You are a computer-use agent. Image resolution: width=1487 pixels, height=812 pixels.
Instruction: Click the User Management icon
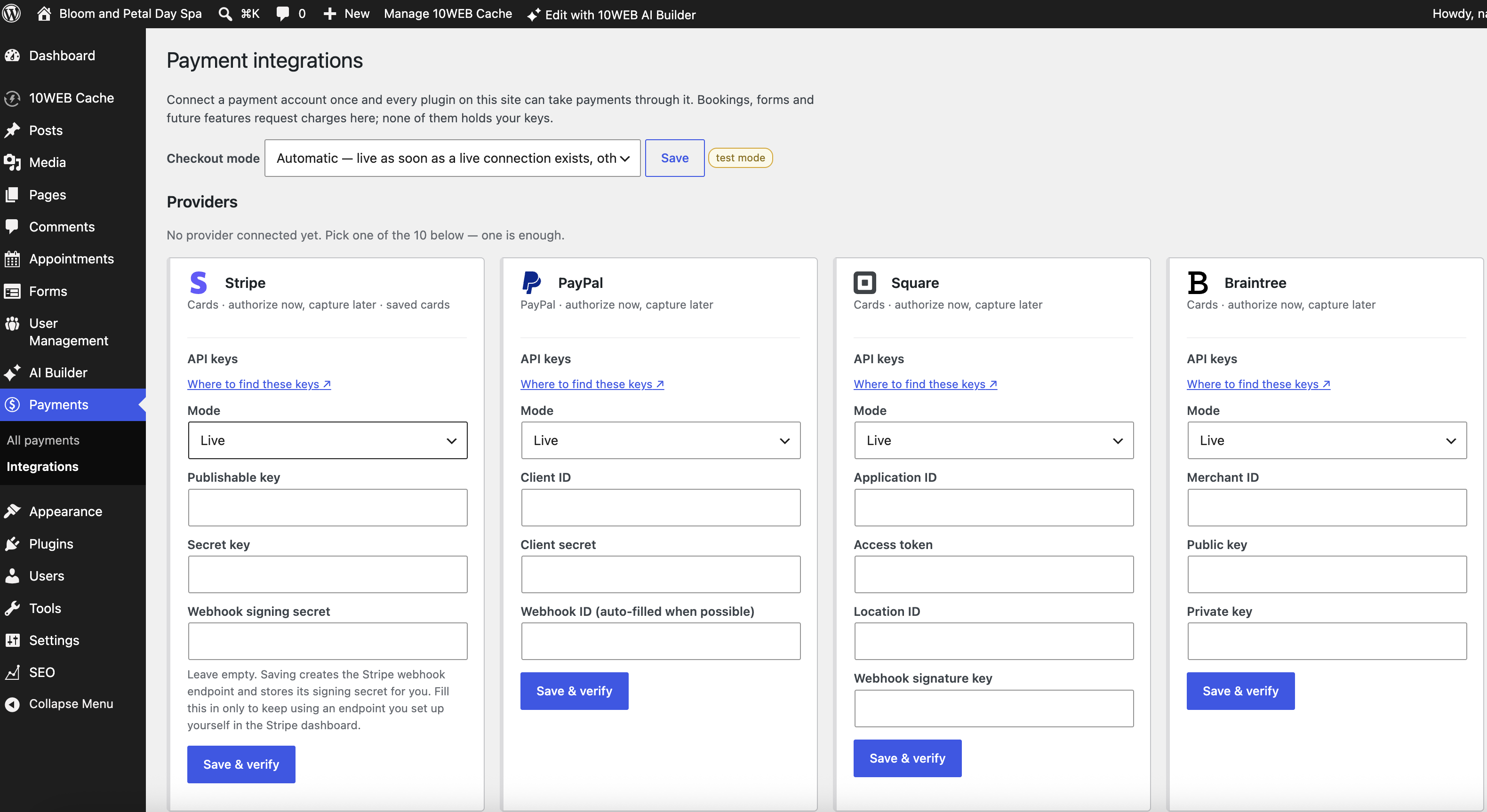[x=12, y=323]
